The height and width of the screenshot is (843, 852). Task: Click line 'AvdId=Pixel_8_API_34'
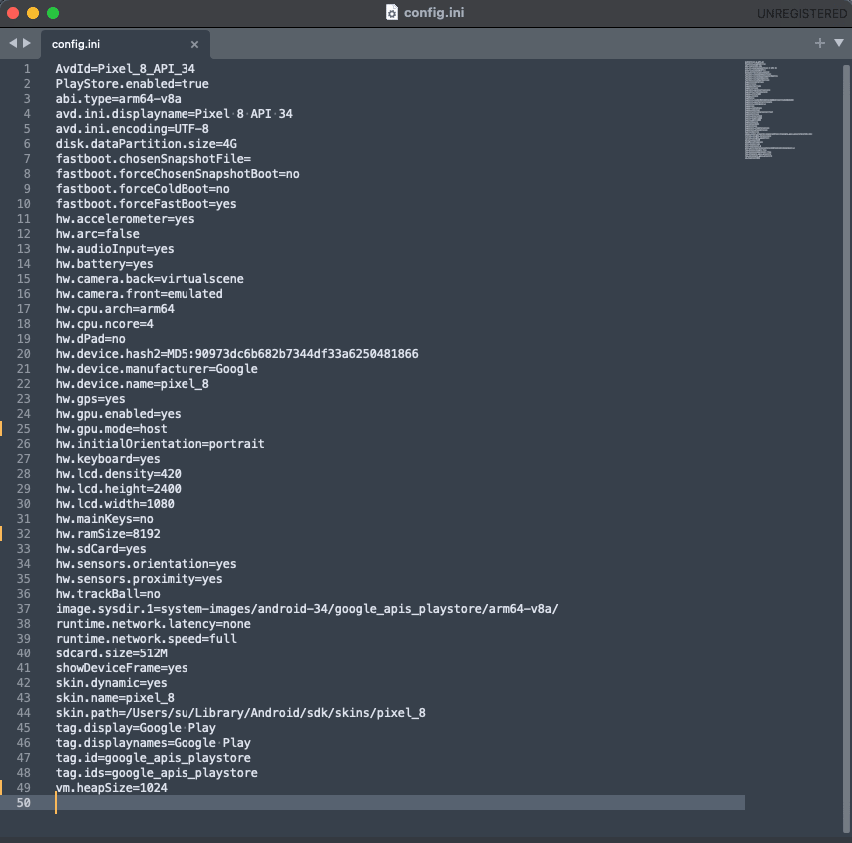[x=125, y=69]
